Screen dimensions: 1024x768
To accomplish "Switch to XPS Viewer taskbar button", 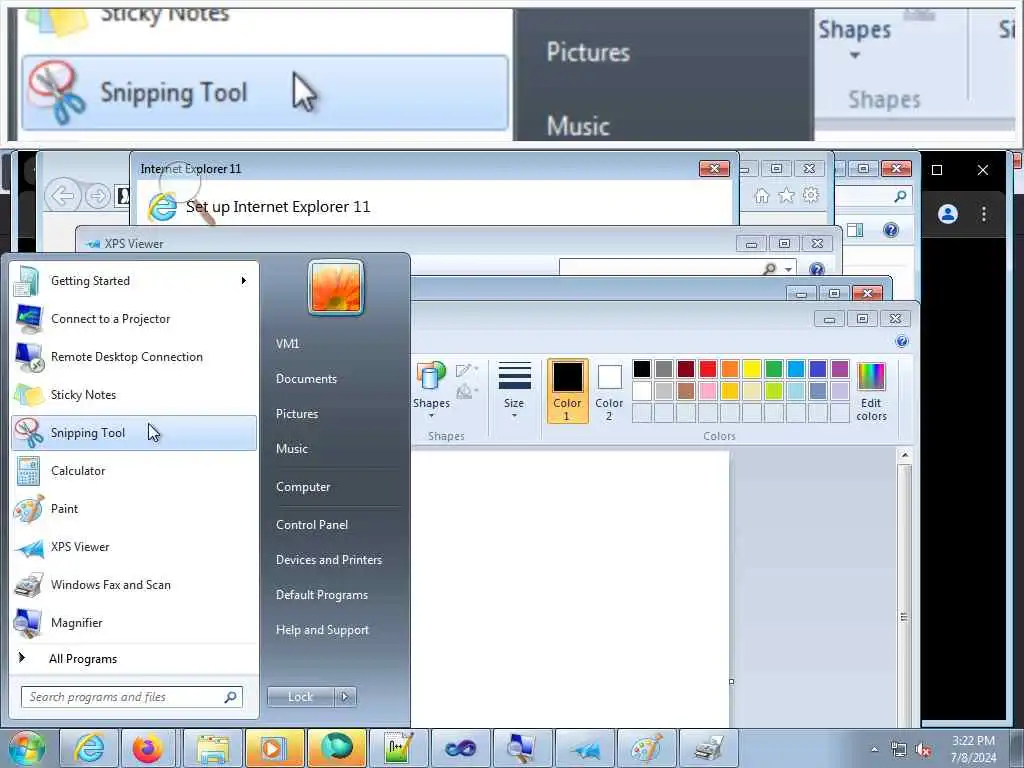I will click(x=584, y=748).
